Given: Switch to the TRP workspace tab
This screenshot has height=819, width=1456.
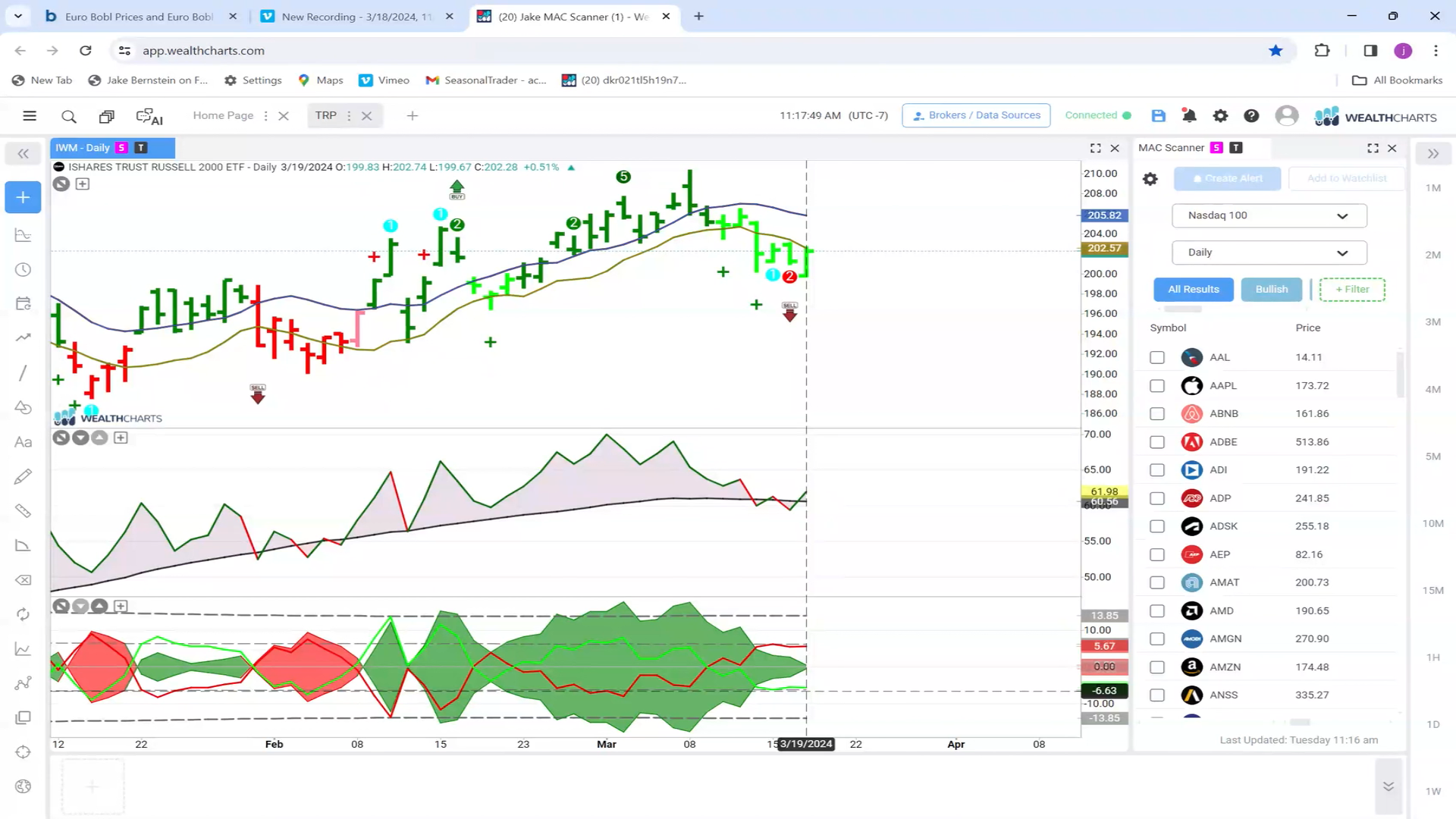Looking at the screenshot, I should (326, 115).
